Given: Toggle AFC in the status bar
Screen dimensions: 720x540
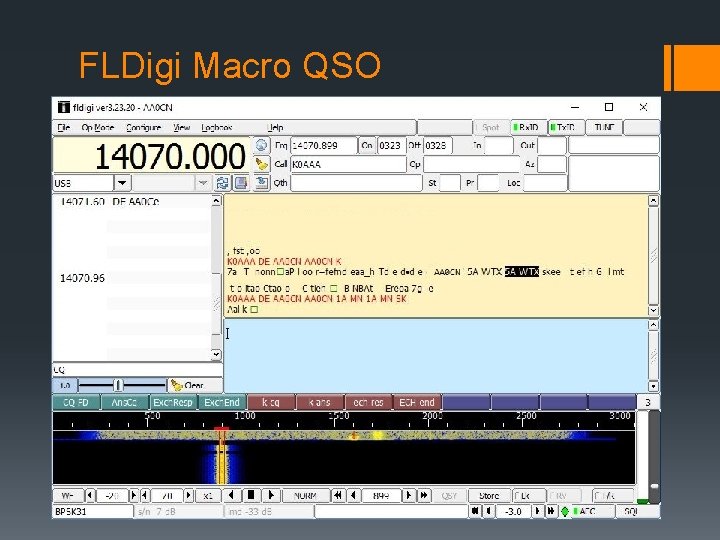Looking at the screenshot, I should tap(592, 511).
